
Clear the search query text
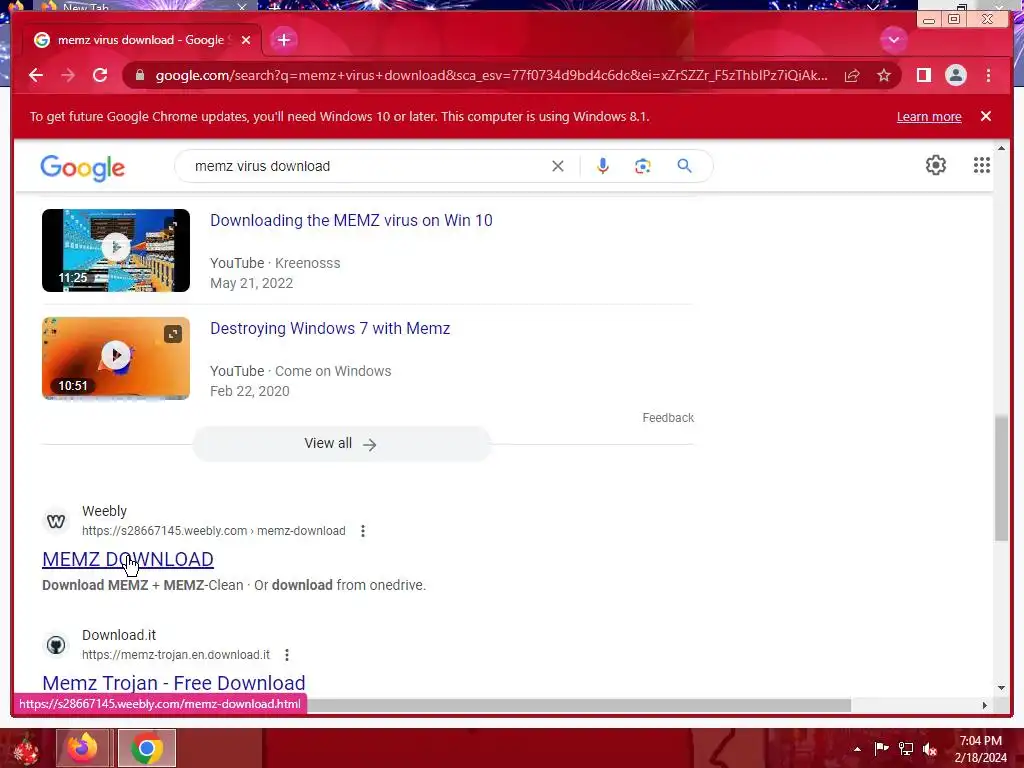point(558,166)
